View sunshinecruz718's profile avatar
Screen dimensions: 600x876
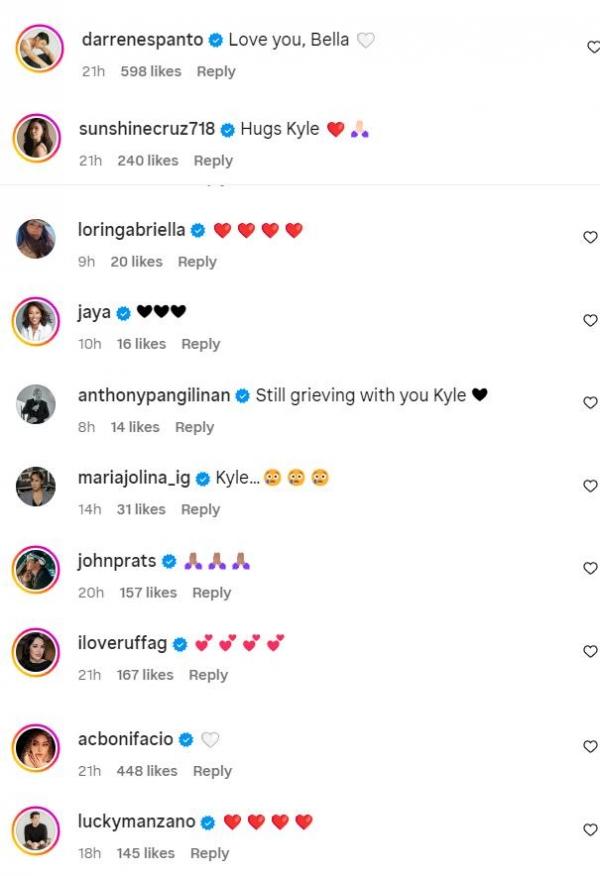pyautogui.click(x=37, y=137)
